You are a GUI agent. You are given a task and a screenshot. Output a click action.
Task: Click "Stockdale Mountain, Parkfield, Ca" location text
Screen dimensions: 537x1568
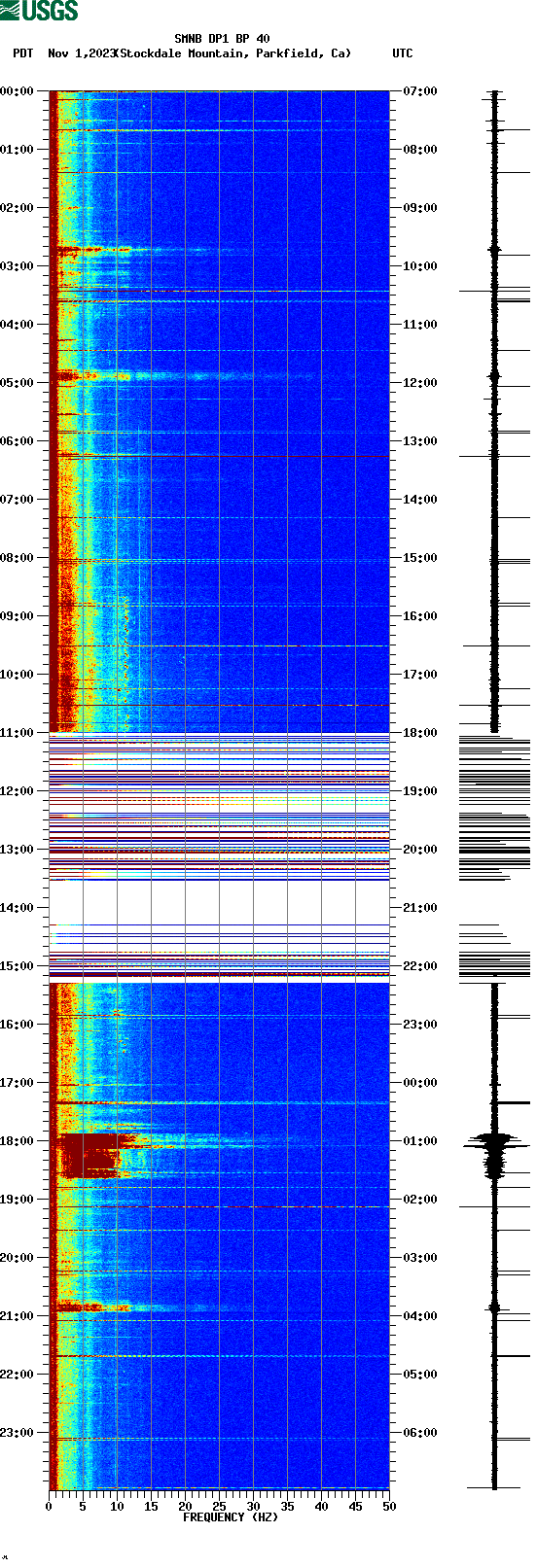pyautogui.click(x=233, y=53)
